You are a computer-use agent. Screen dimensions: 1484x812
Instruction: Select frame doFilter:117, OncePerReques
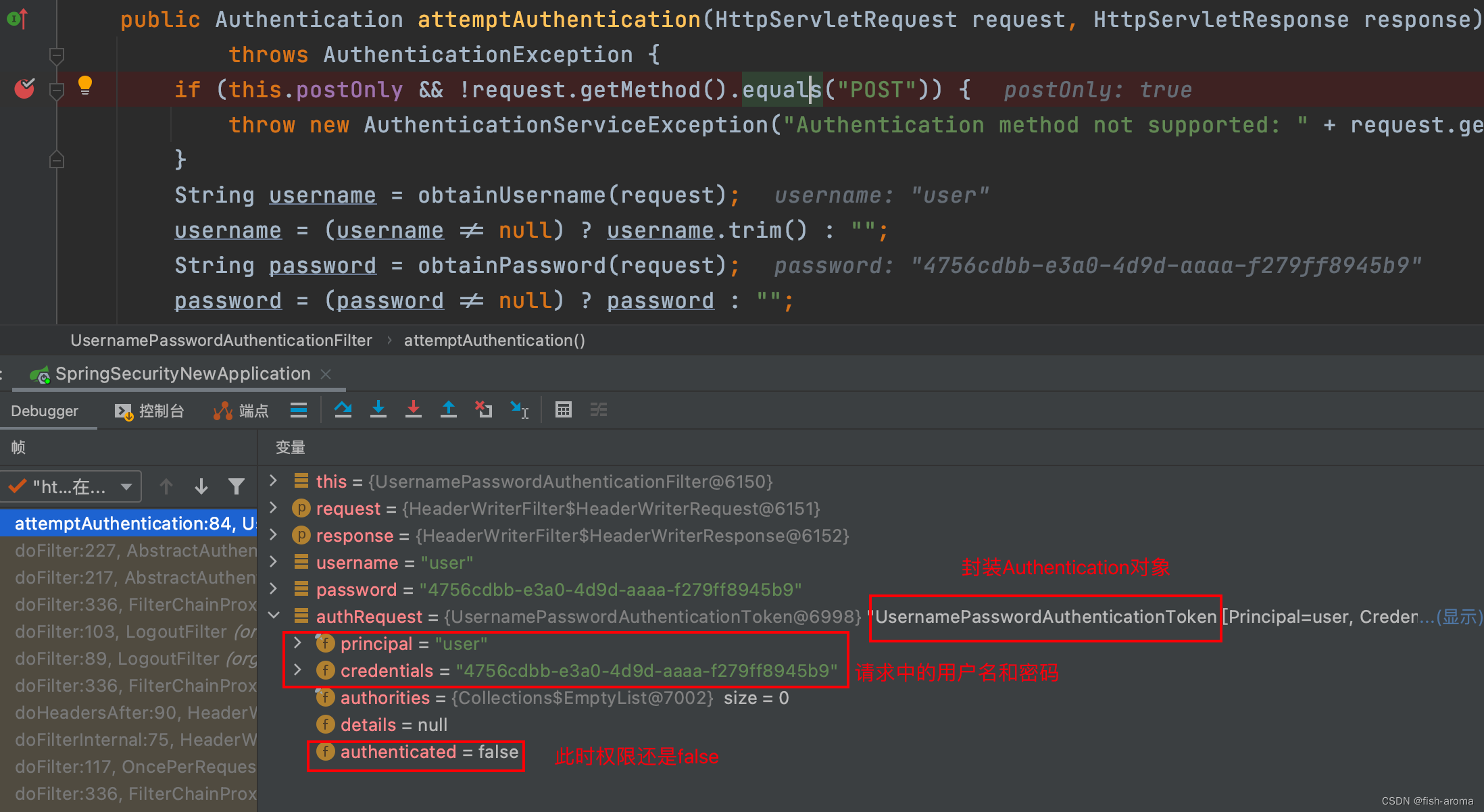tap(128, 767)
